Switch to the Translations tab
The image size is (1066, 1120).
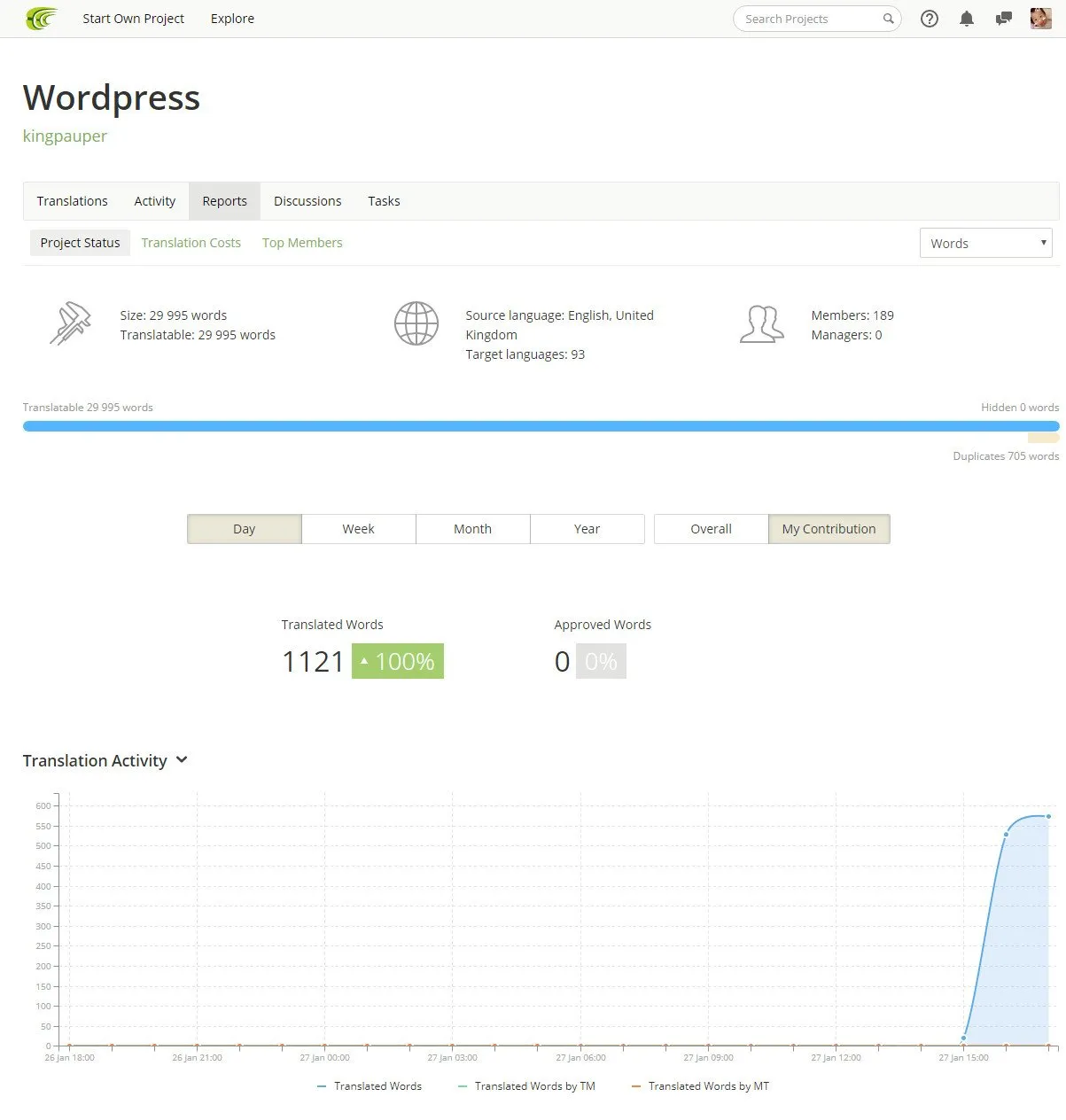(73, 201)
